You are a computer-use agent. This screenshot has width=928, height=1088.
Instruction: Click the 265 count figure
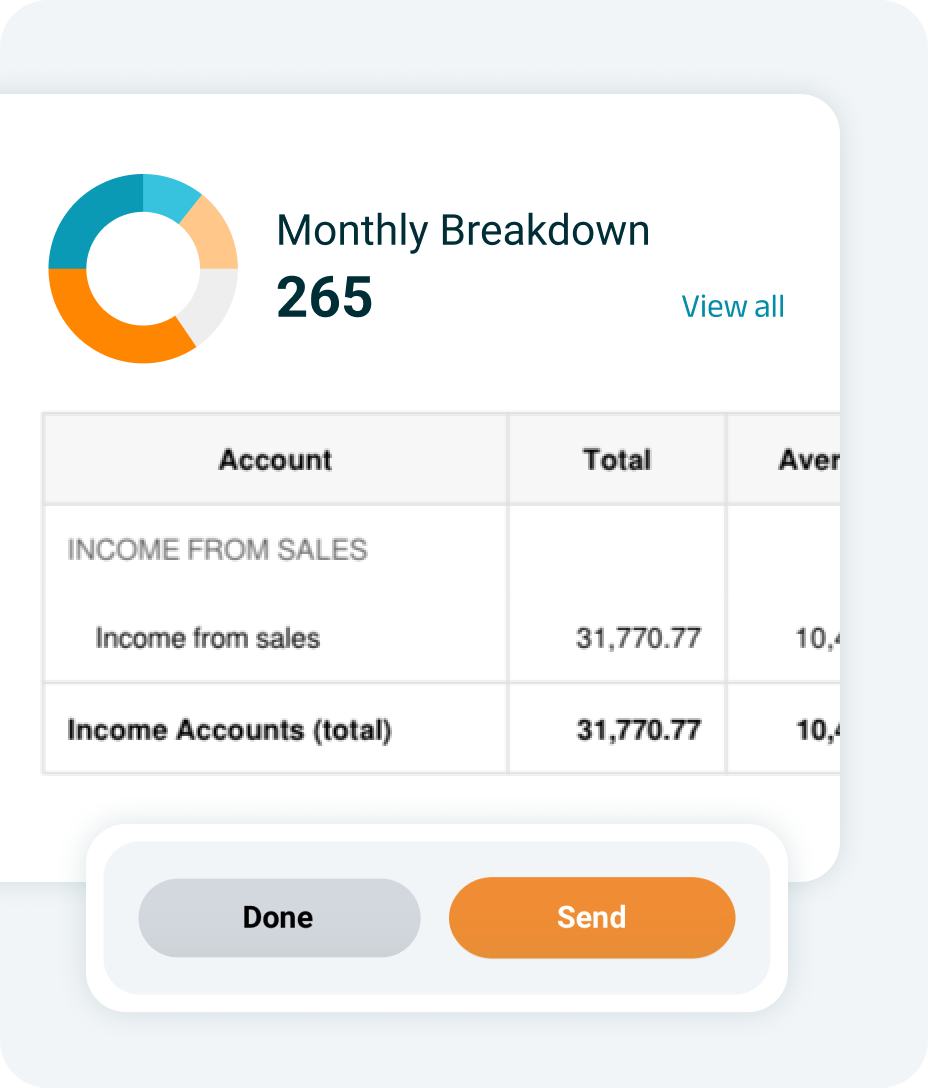tap(325, 297)
